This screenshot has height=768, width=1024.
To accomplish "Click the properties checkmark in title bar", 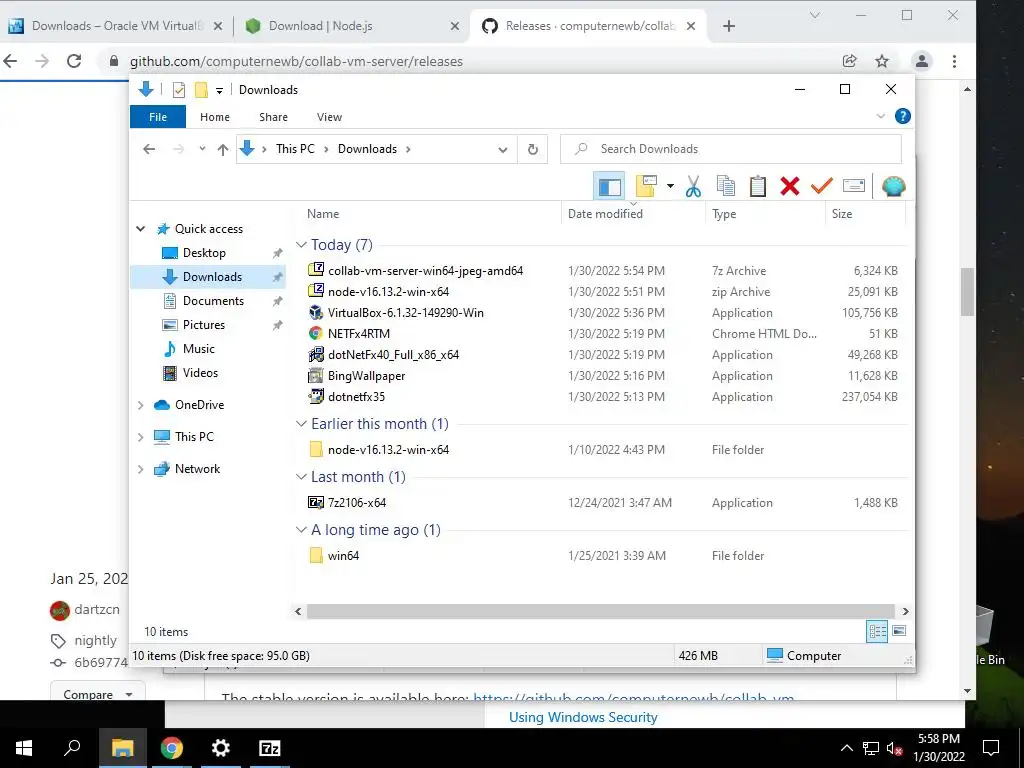I will 179,90.
